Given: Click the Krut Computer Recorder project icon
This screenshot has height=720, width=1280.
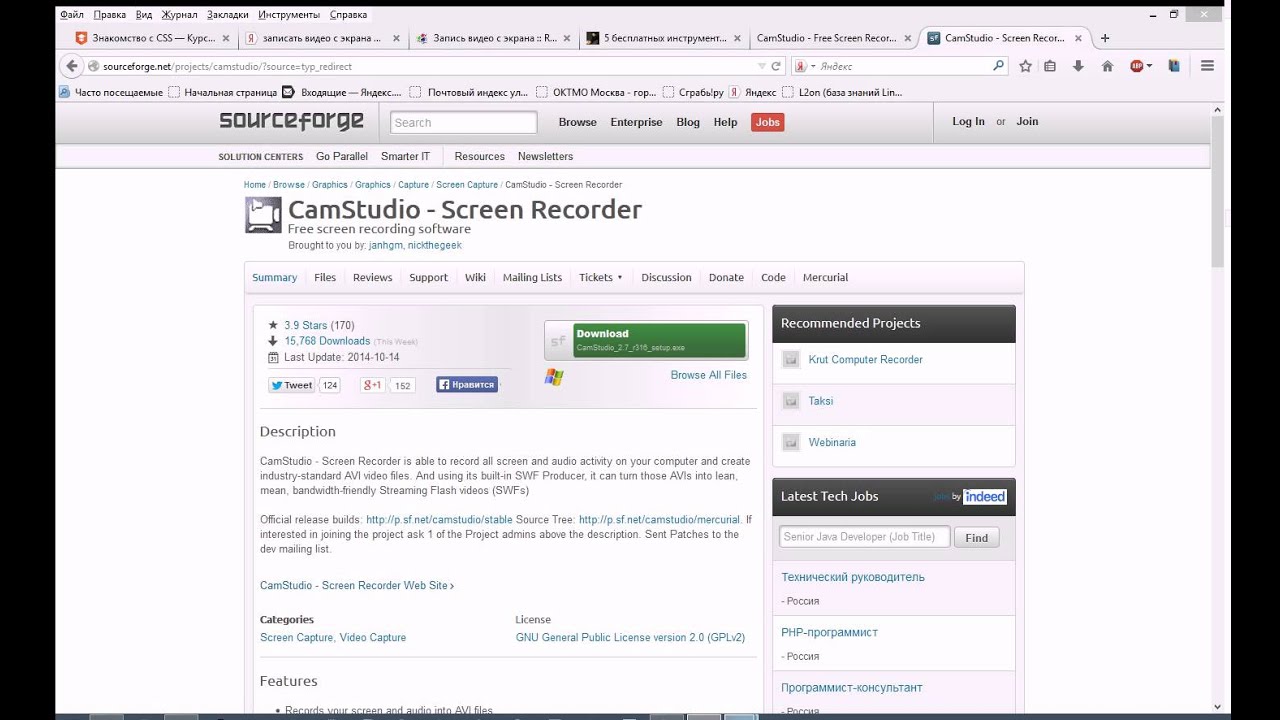Looking at the screenshot, I should [x=791, y=359].
